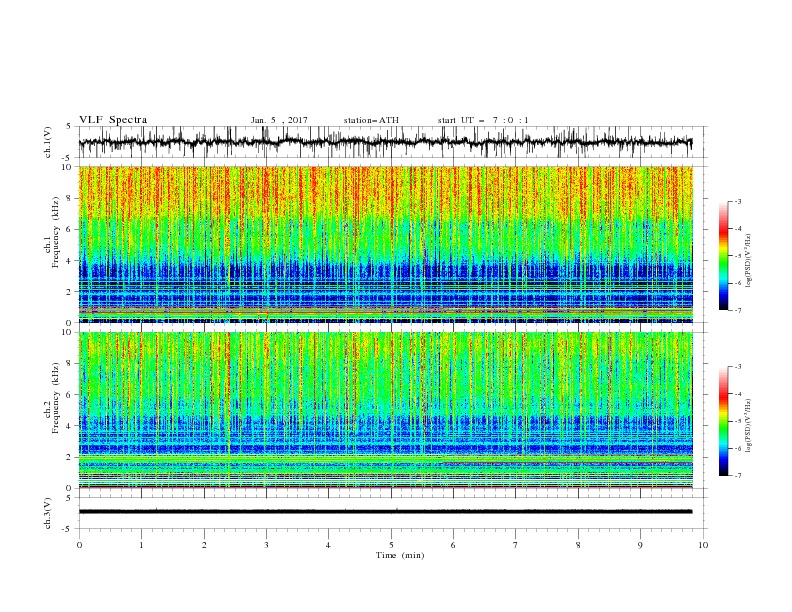Viewport: 792px width, 612px height.
Task: Select the "start UT = 7 :0 :1" text
Action: tap(483, 120)
